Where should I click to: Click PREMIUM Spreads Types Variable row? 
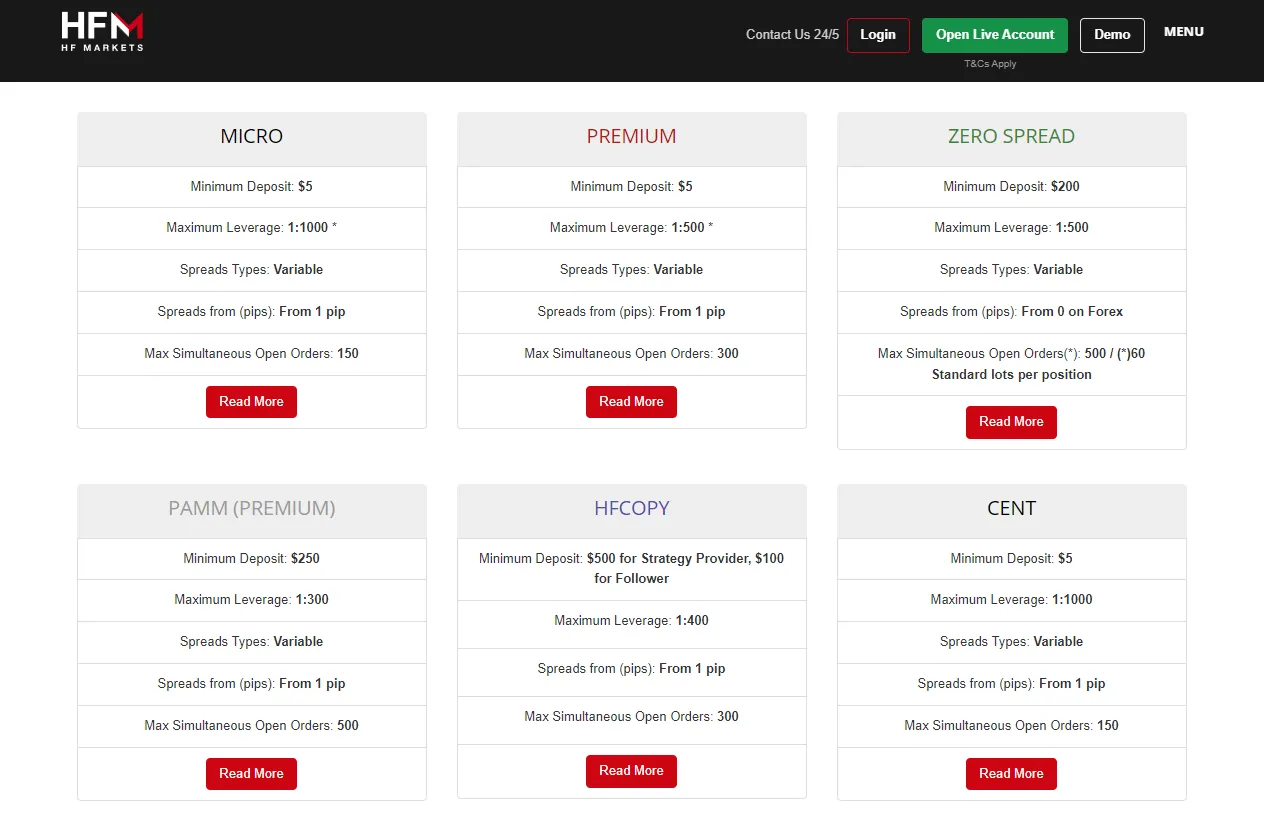tap(632, 270)
